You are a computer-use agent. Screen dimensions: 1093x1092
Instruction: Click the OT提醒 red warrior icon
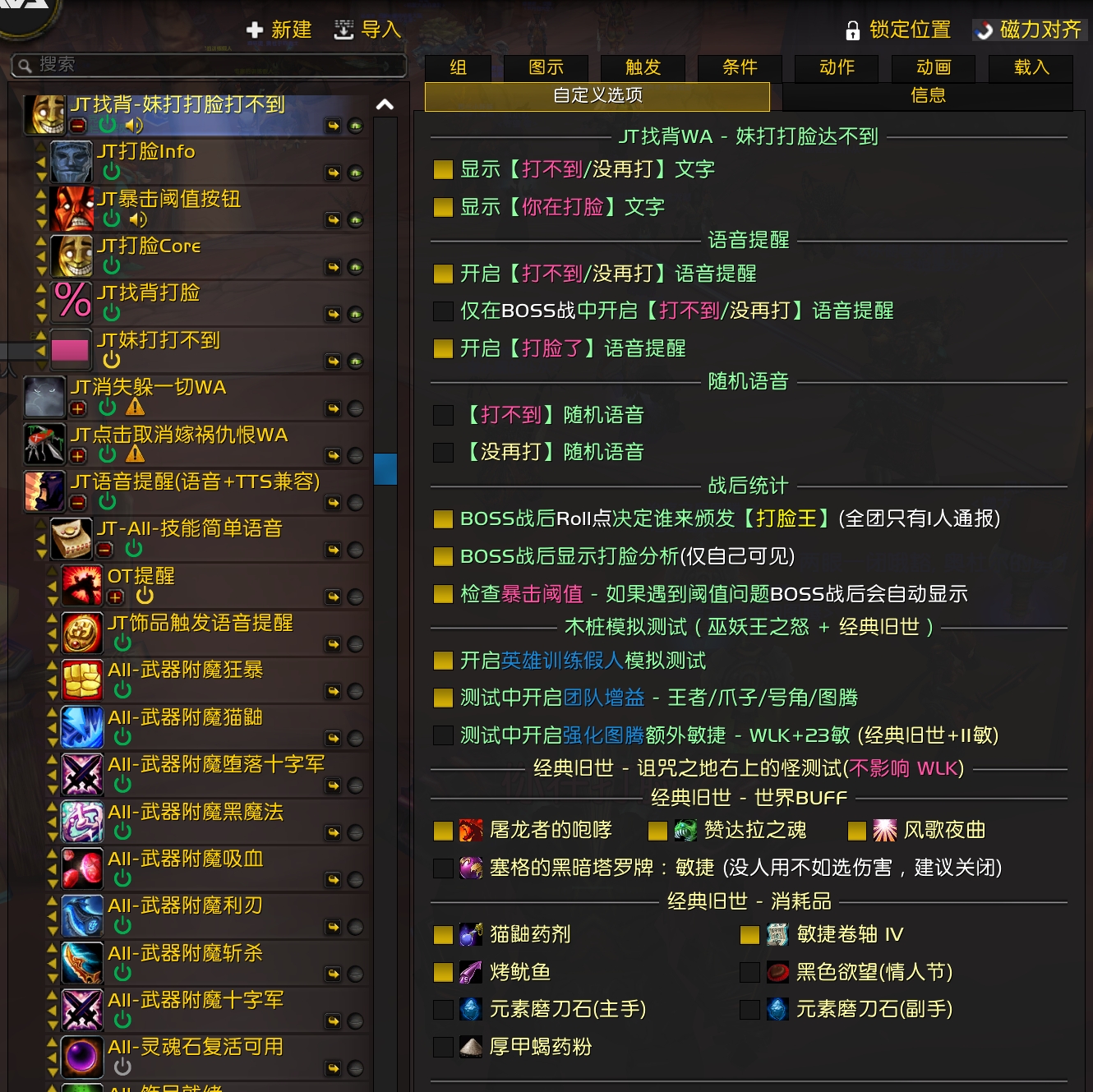[82, 586]
